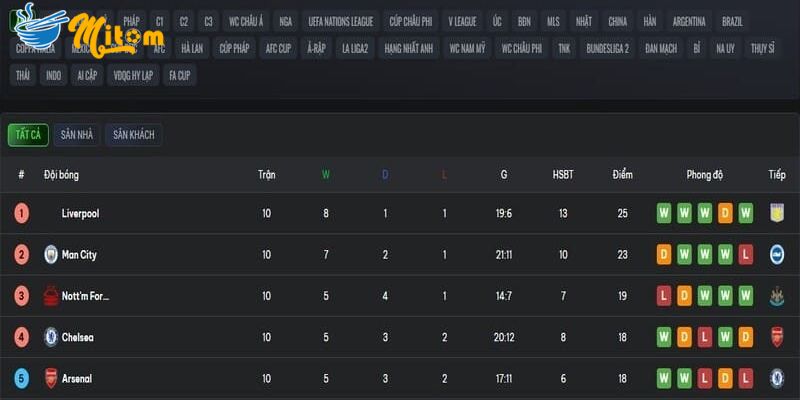
Task: Sort the table by Điểm column
Action: point(623,175)
